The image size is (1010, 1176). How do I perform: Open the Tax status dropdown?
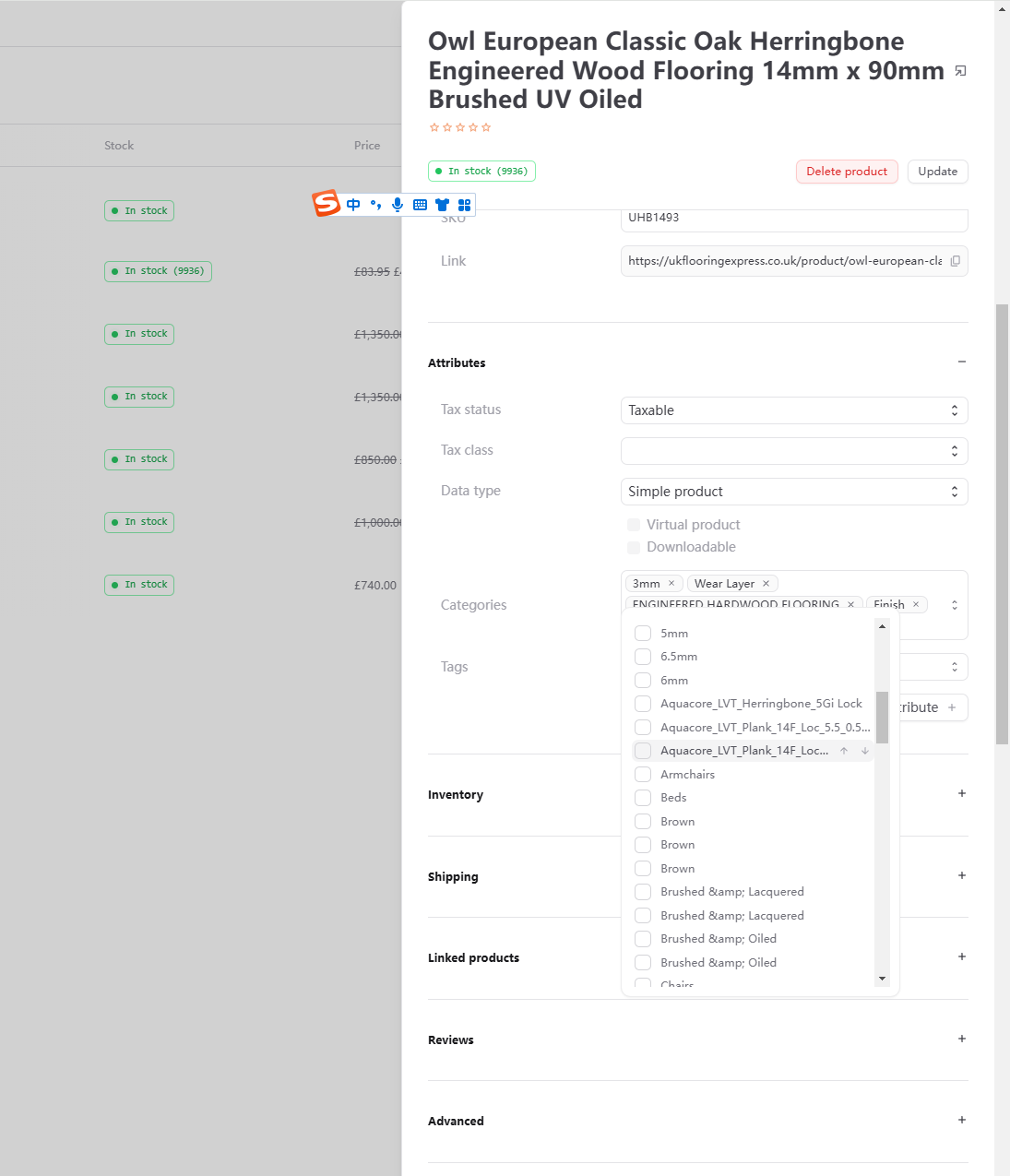coord(793,410)
